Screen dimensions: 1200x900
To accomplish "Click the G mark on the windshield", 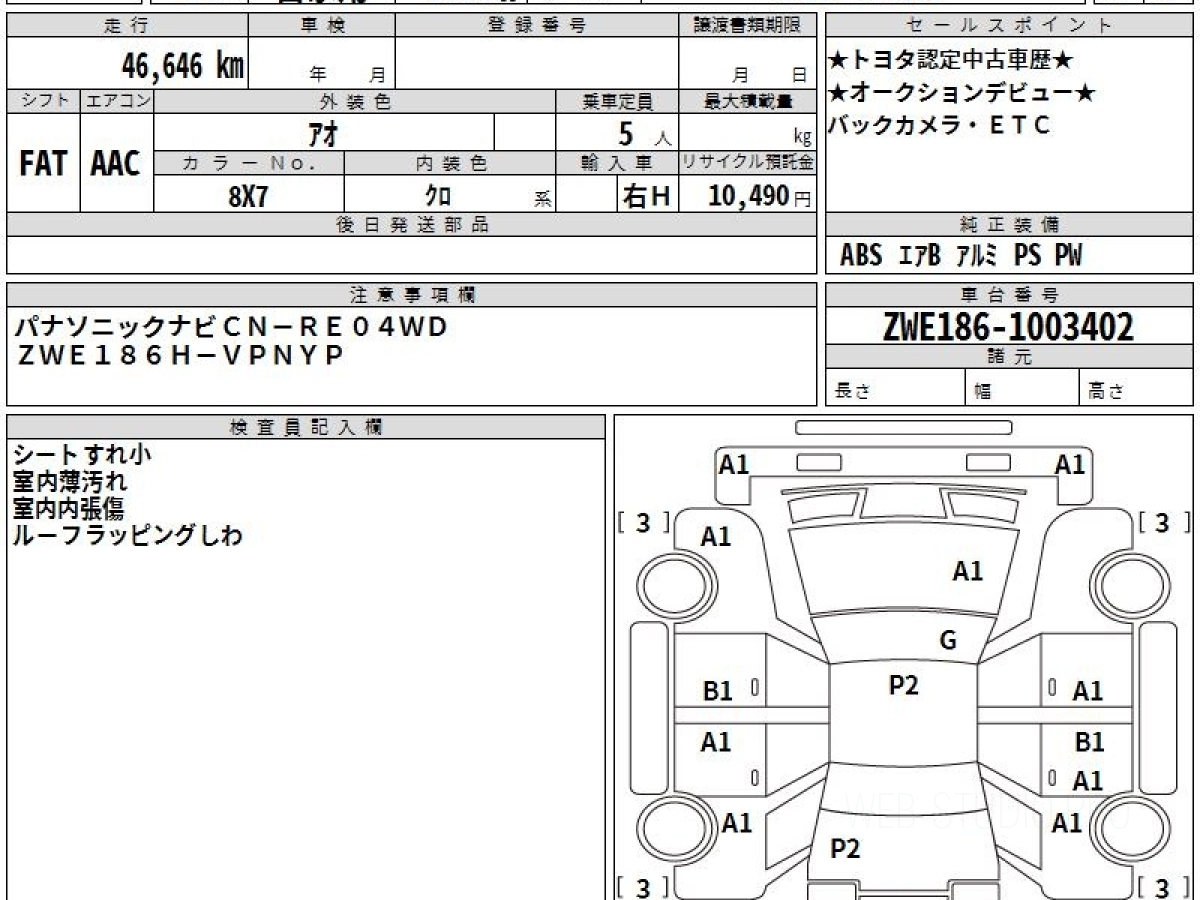I will [948, 641].
